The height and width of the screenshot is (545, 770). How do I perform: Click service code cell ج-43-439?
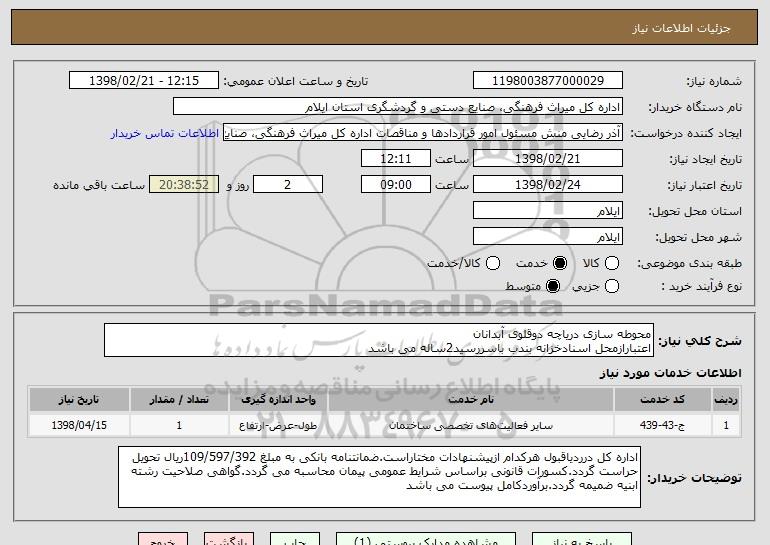(662, 425)
